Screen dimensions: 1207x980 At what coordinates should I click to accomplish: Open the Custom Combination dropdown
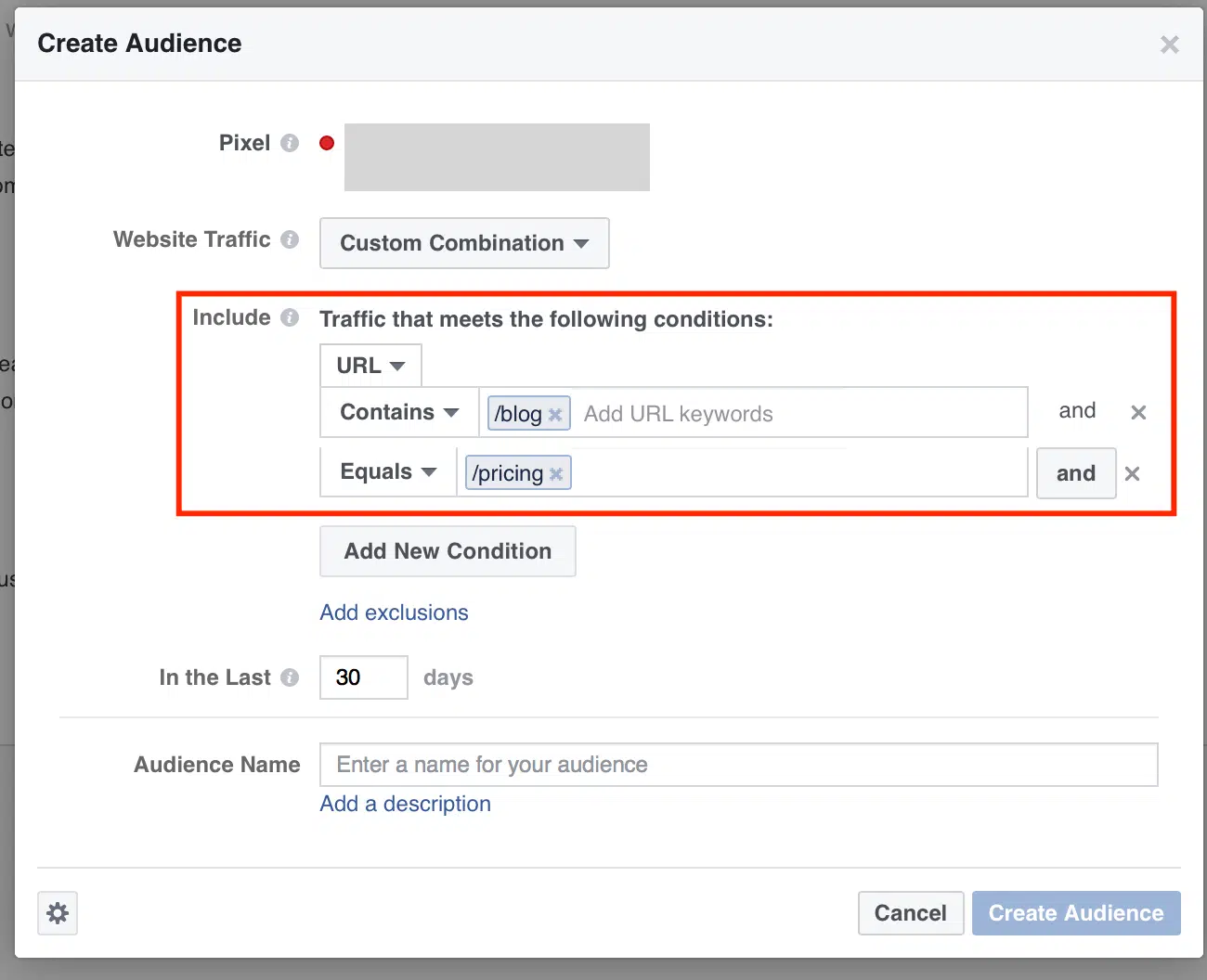464,243
